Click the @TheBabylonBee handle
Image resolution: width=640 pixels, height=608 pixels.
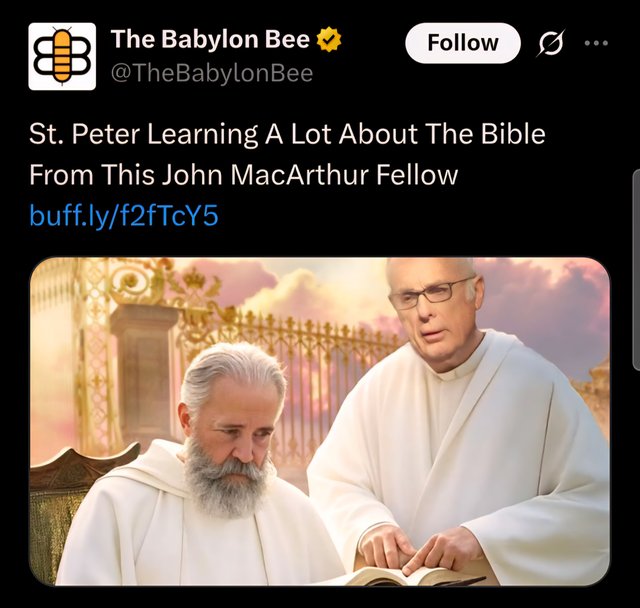212,74
